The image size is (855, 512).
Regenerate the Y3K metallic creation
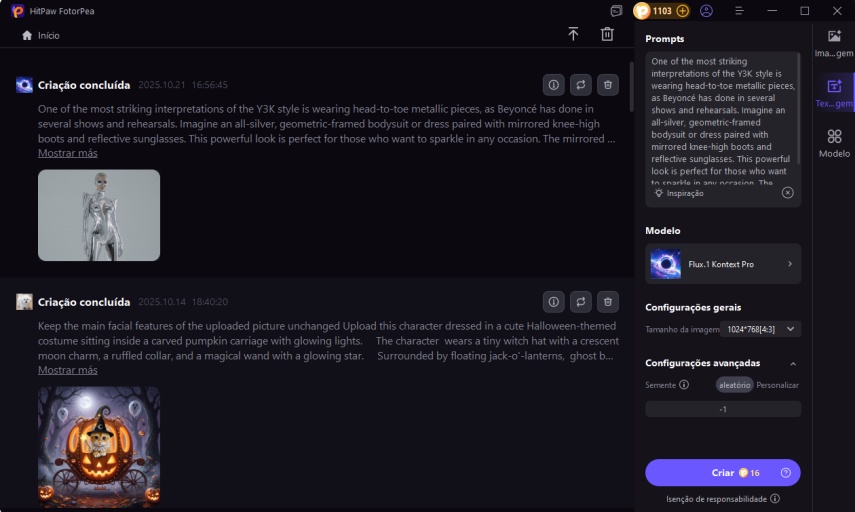pyautogui.click(x=580, y=85)
